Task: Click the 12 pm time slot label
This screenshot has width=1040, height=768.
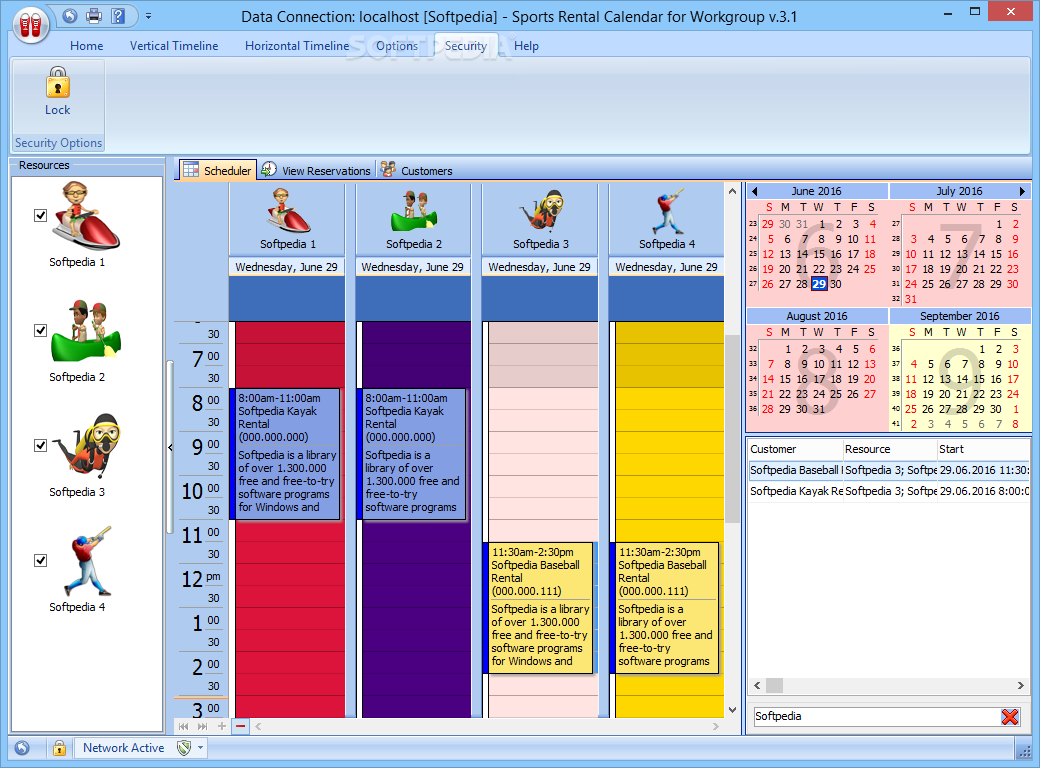Action: 201,579
